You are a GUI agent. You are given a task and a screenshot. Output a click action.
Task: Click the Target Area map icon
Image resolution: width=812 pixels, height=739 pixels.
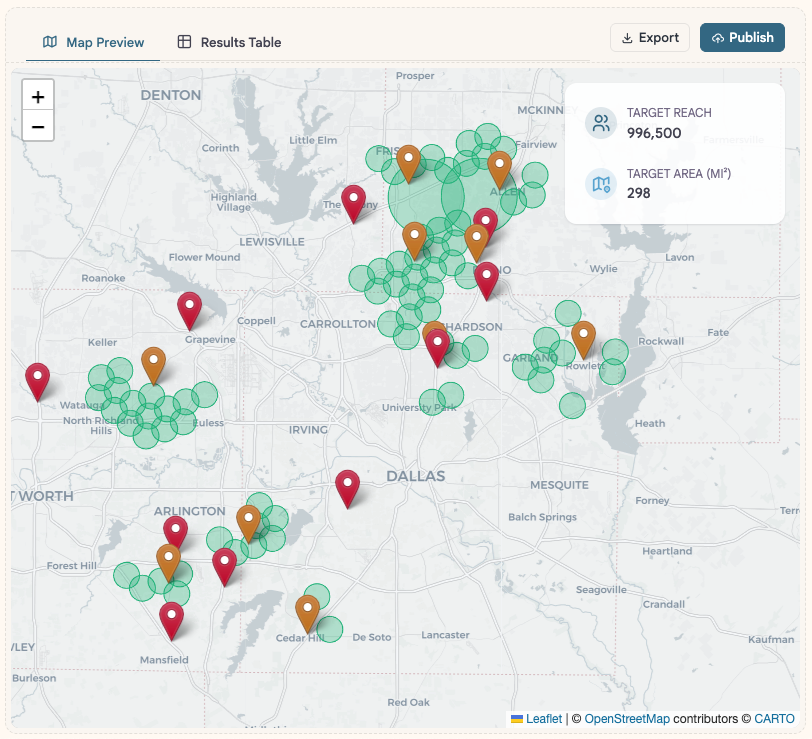coord(601,184)
